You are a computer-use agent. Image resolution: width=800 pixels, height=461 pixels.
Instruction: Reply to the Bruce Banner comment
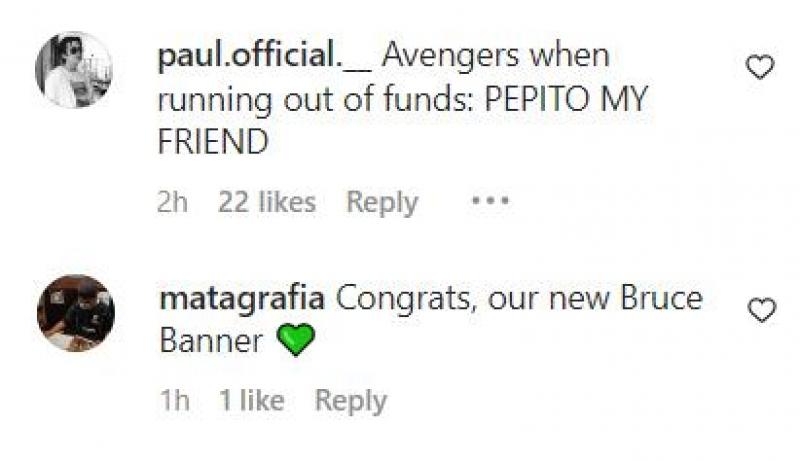click(x=350, y=401)
